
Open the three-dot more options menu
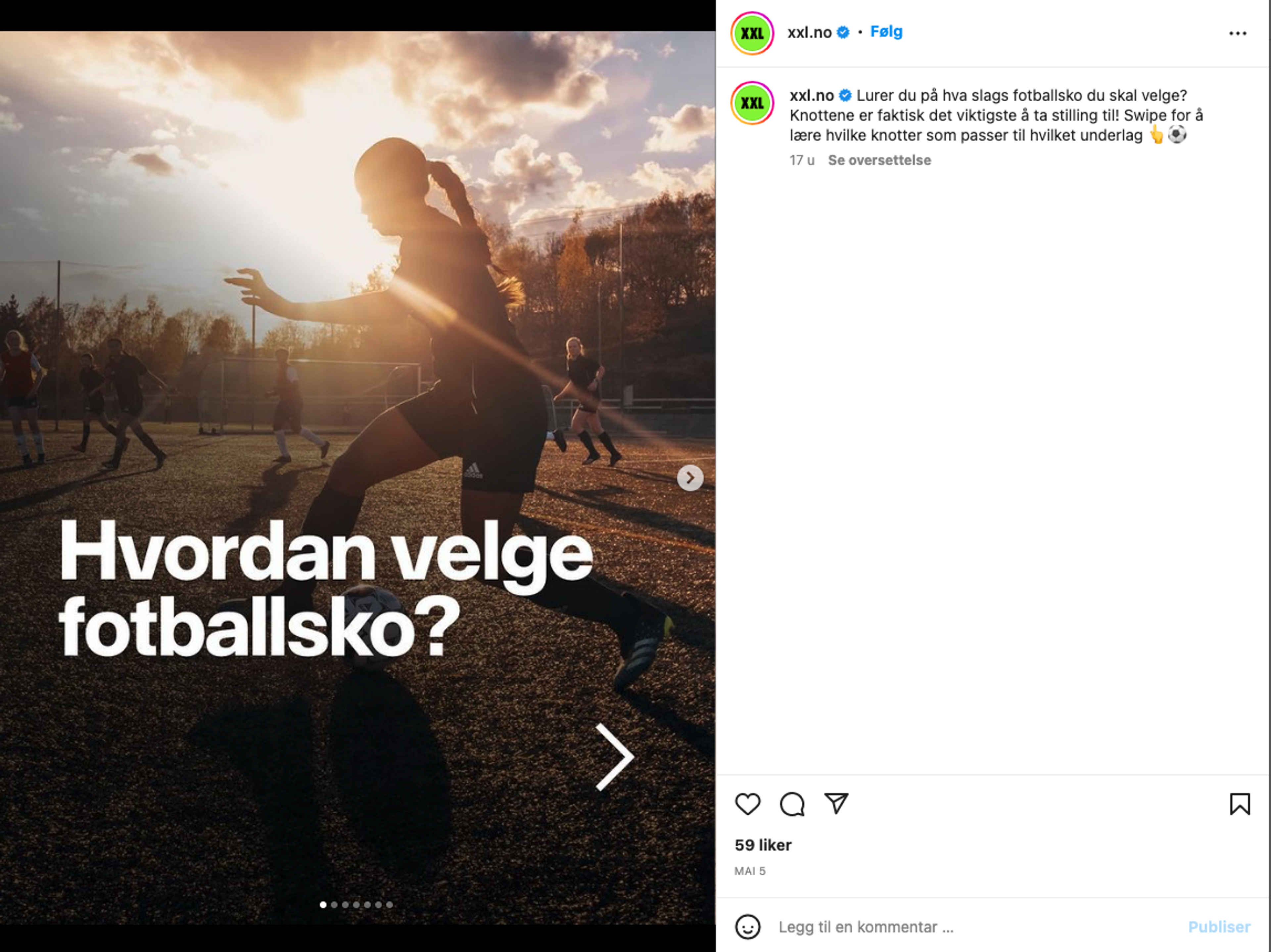point(1238,33)
